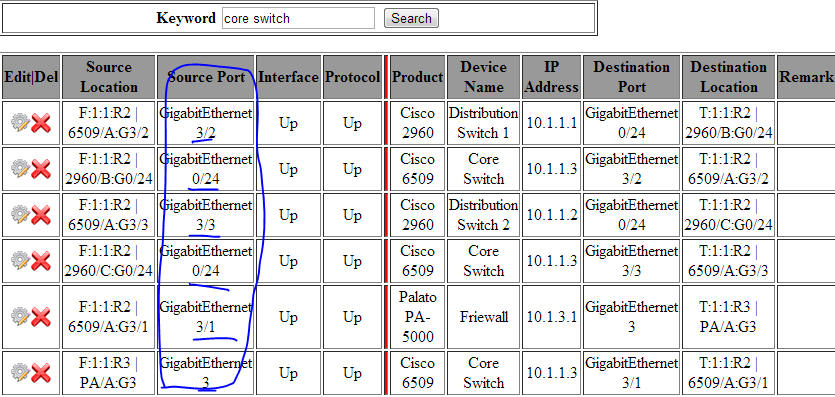Select destination location T:1:1:R2 2960/C:G0/24
The width and height of the screenshot is (835, 397).
(728, 215)
